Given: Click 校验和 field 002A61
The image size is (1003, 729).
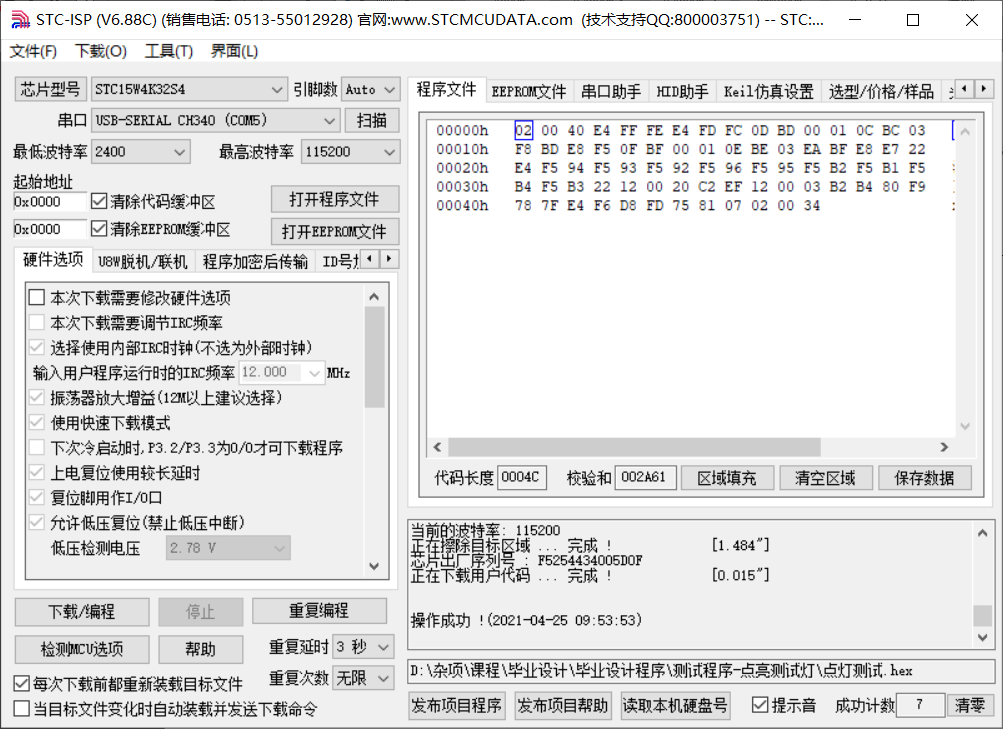Looking at the screenshot, I should coord(645,477).
